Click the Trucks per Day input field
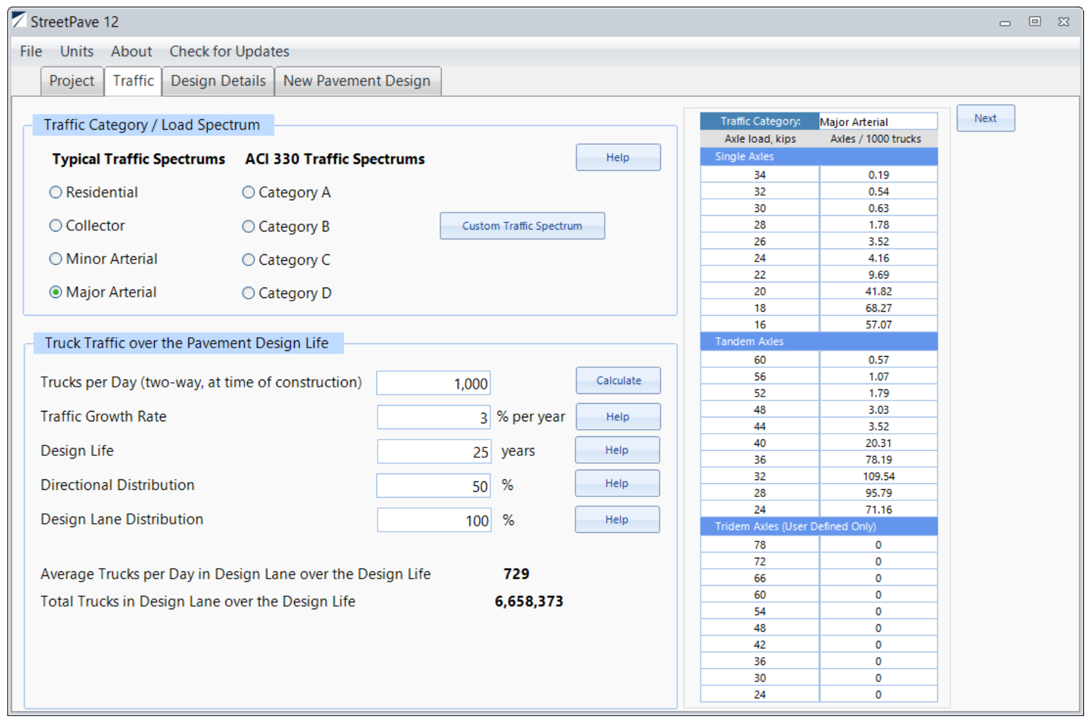The height and width of the screenshot is (720, 1088). 433,383
